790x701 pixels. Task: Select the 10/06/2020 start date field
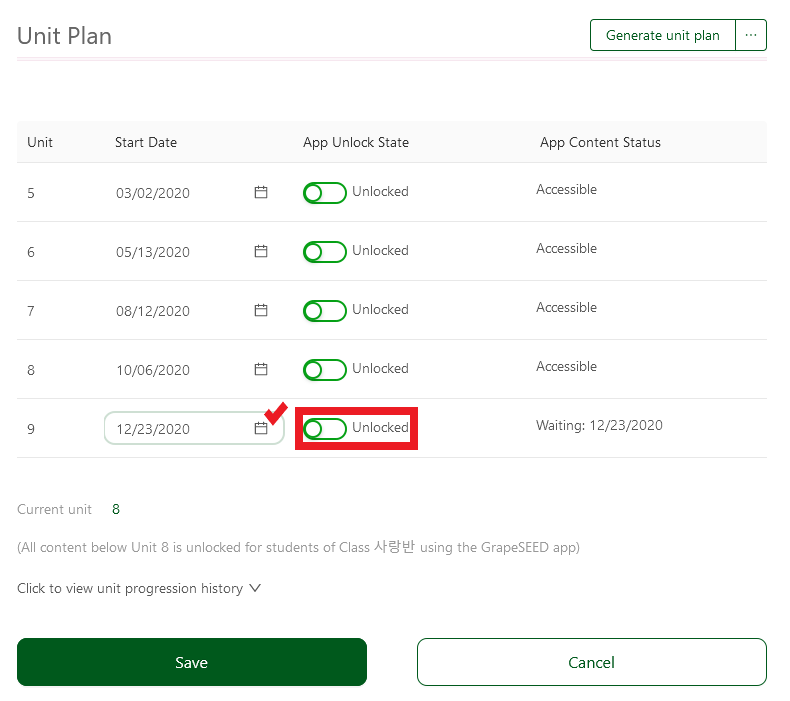click(x=194, y=369)
